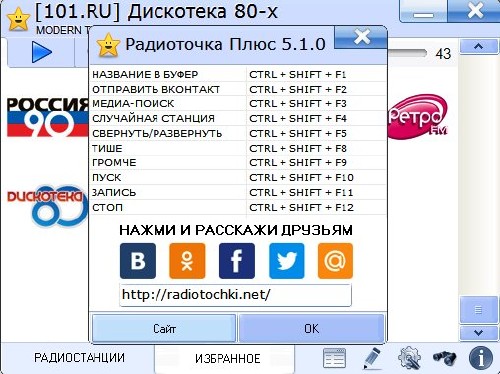Viewport: 500px width, 374px height.
Task: Open the list view icon
Action: pyautogui.click(x=334, y=358)
